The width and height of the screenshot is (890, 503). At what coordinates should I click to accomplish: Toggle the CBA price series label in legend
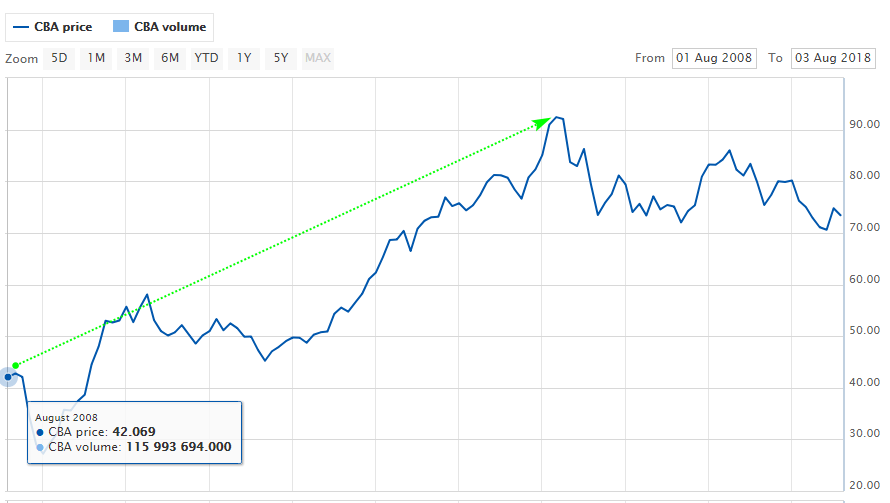(63, 27)
